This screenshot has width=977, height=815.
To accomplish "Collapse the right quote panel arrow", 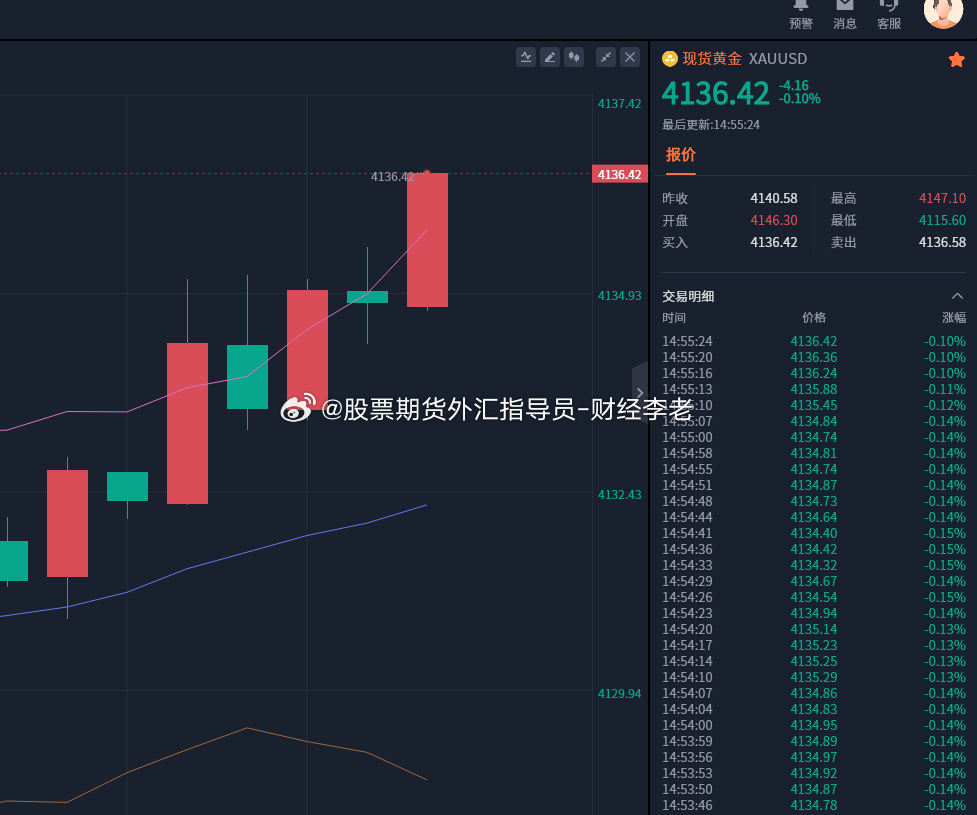I will (640, 393).
